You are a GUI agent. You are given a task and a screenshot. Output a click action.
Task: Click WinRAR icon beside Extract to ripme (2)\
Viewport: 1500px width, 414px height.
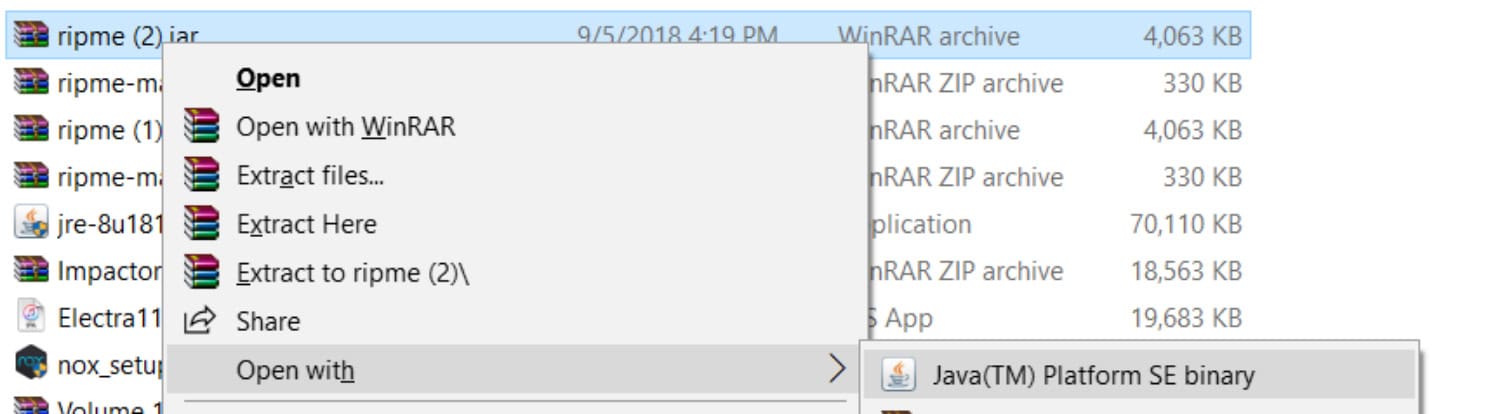tap(201, 272)
